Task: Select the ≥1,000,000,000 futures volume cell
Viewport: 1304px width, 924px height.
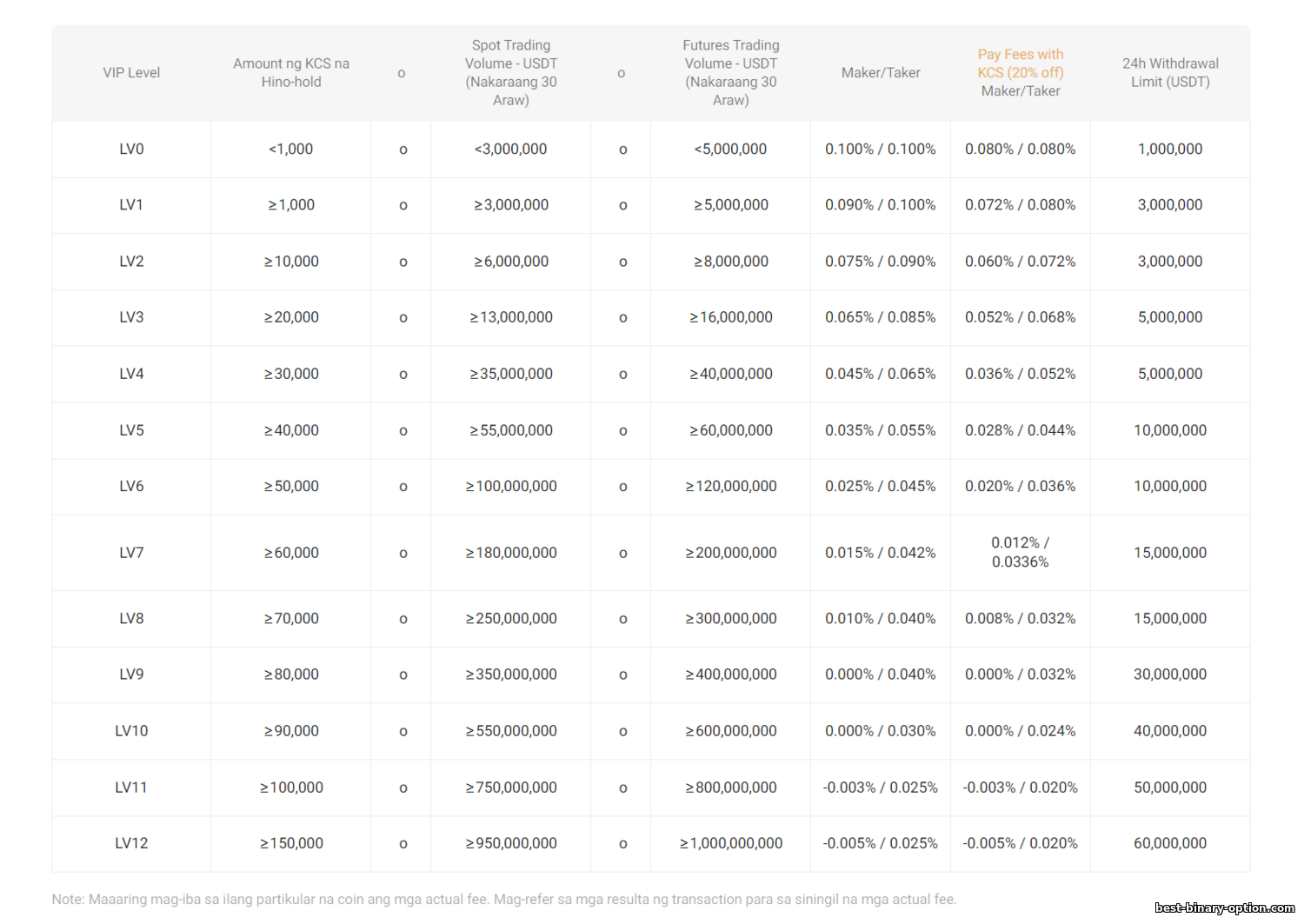Action: tap(731, 843)
